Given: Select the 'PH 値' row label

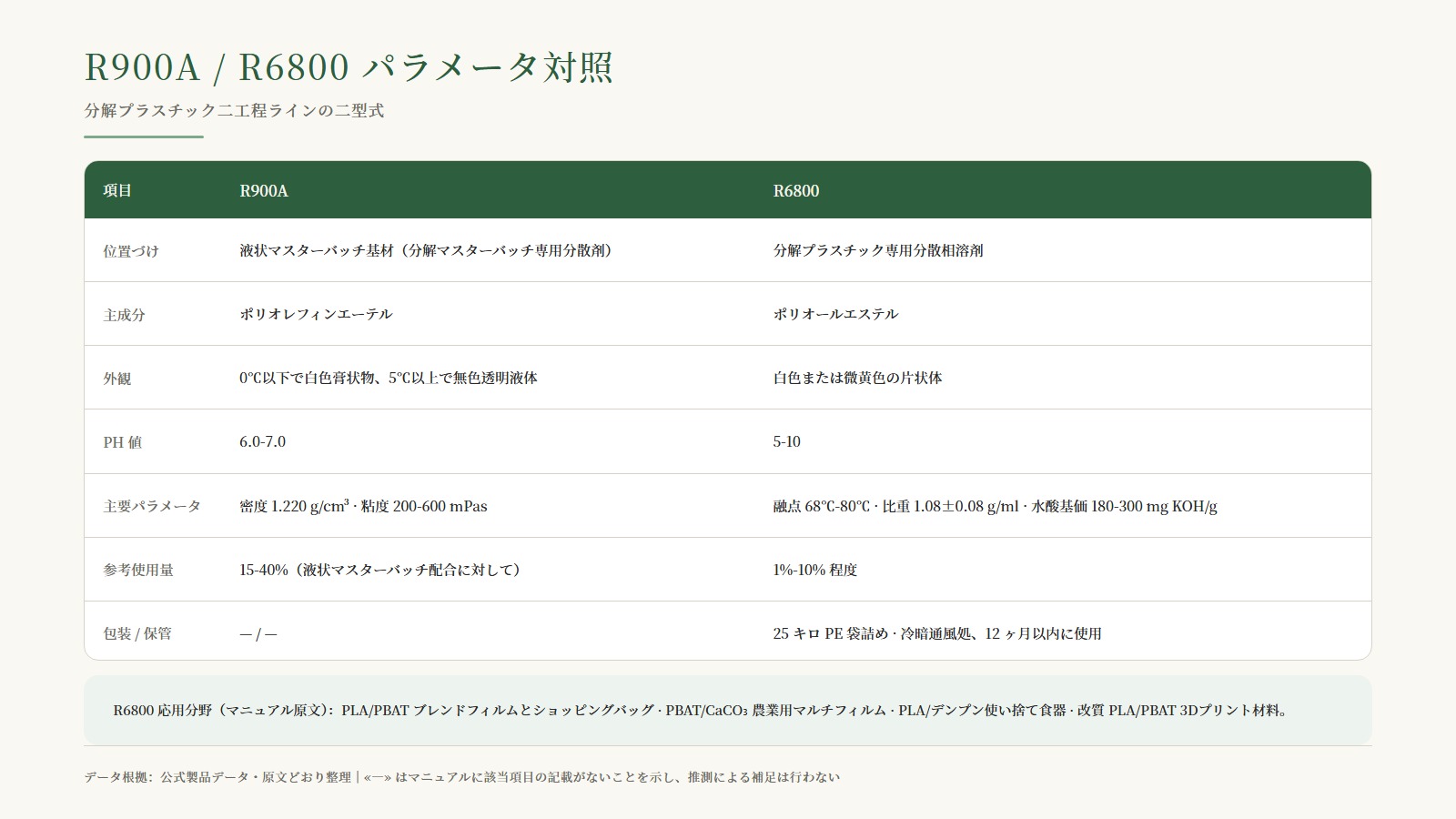Looking at the screenshot, I should coord(122,442).
